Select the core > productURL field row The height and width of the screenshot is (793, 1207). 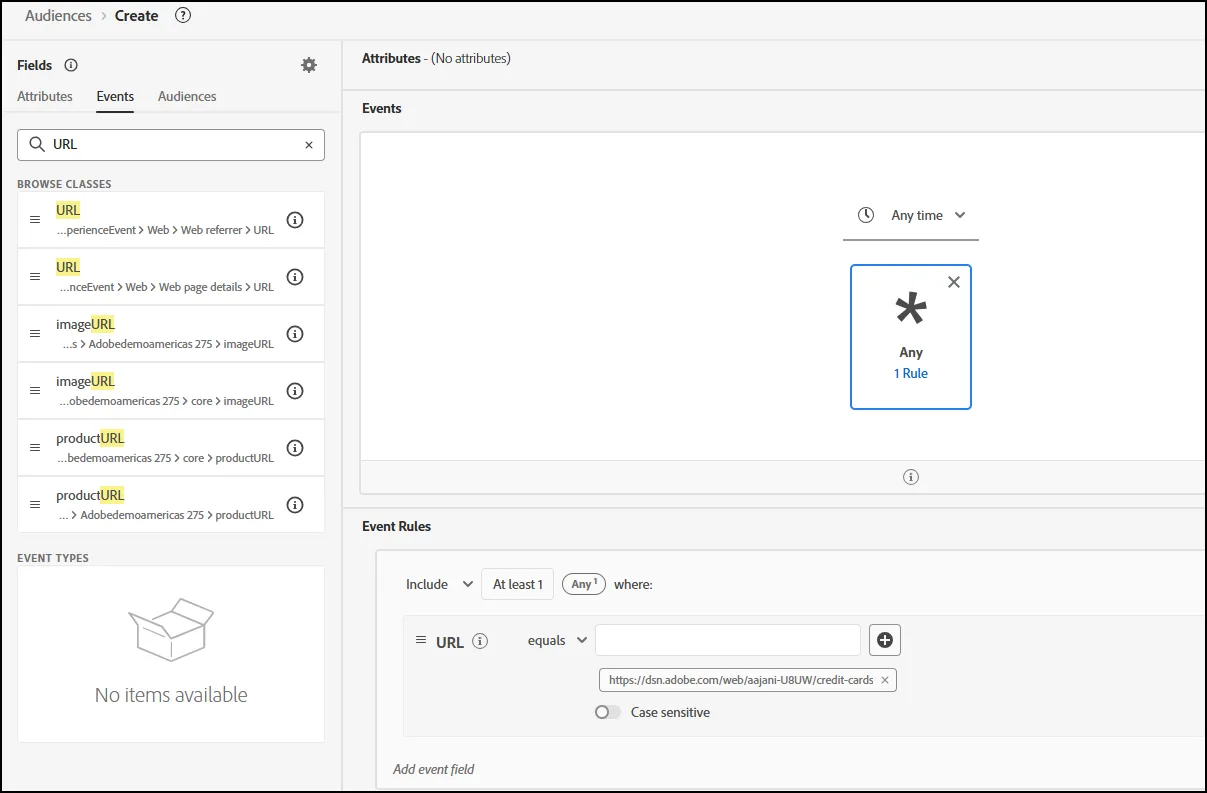pos(171,448)
